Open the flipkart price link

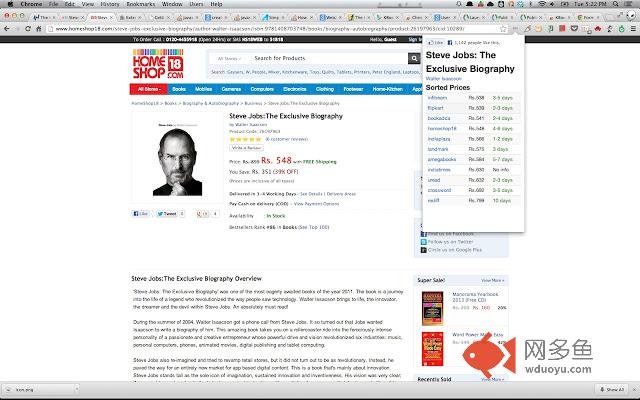point(435,108)
